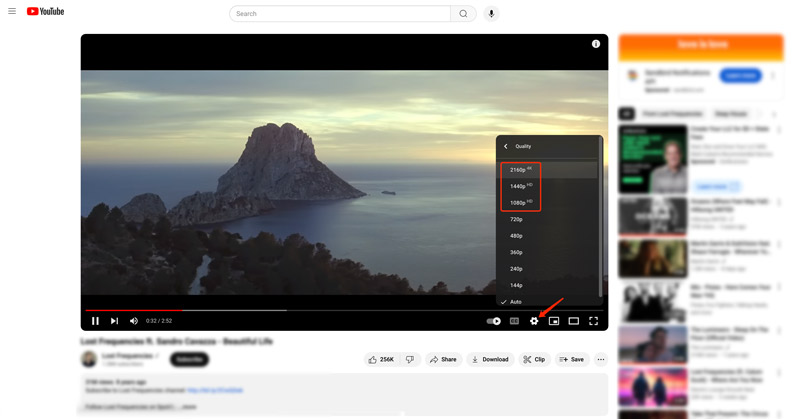This screenshot has width=800, height=419.
Task: Create a Clip of the video
Action: pos(534,360)
